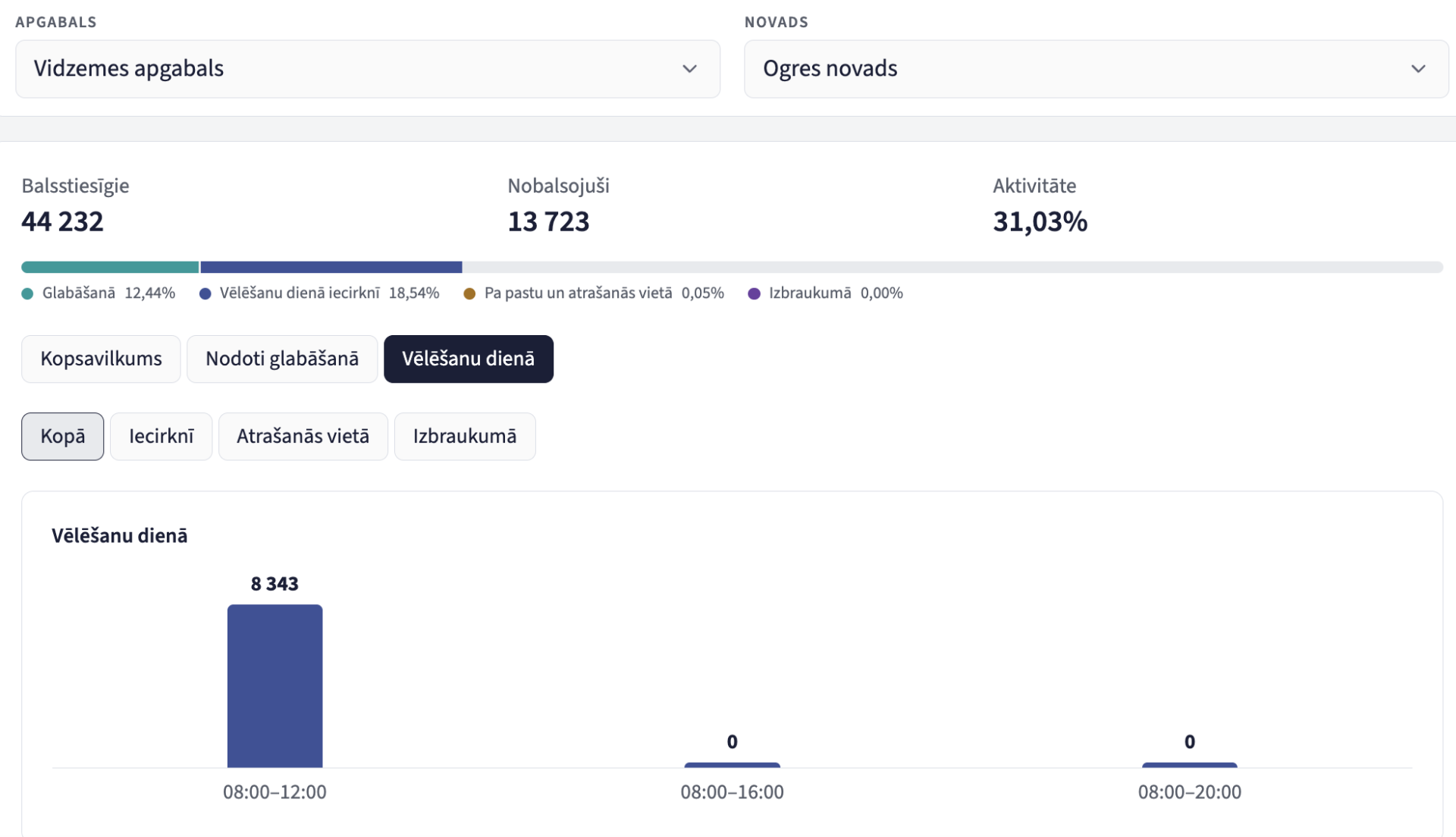Switch to the Kopsavilkums tab
Screen dimensions: 1456x837
tap(101, 359)
